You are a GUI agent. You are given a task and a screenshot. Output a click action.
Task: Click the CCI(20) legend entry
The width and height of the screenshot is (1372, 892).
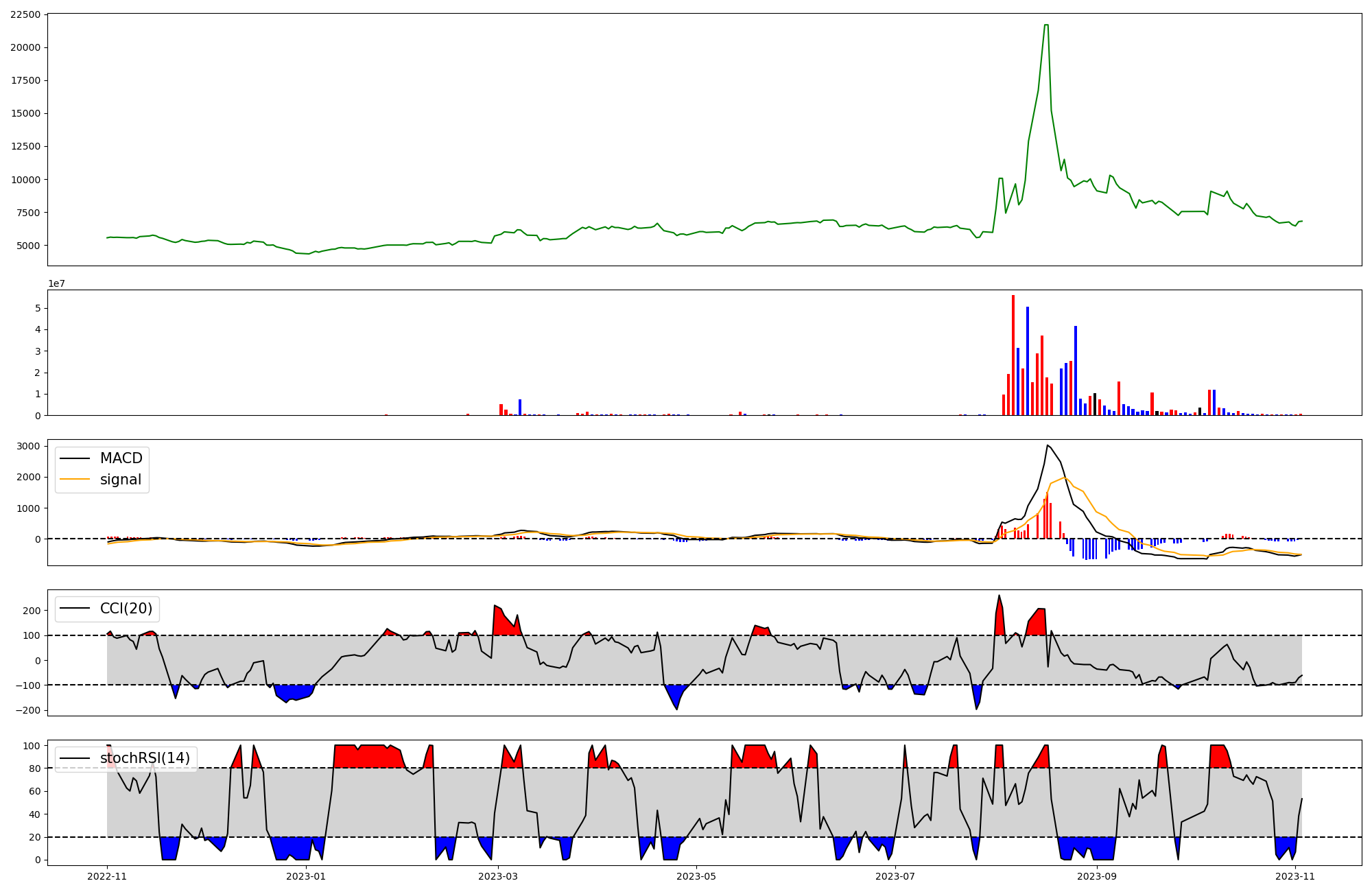point(126,609)
